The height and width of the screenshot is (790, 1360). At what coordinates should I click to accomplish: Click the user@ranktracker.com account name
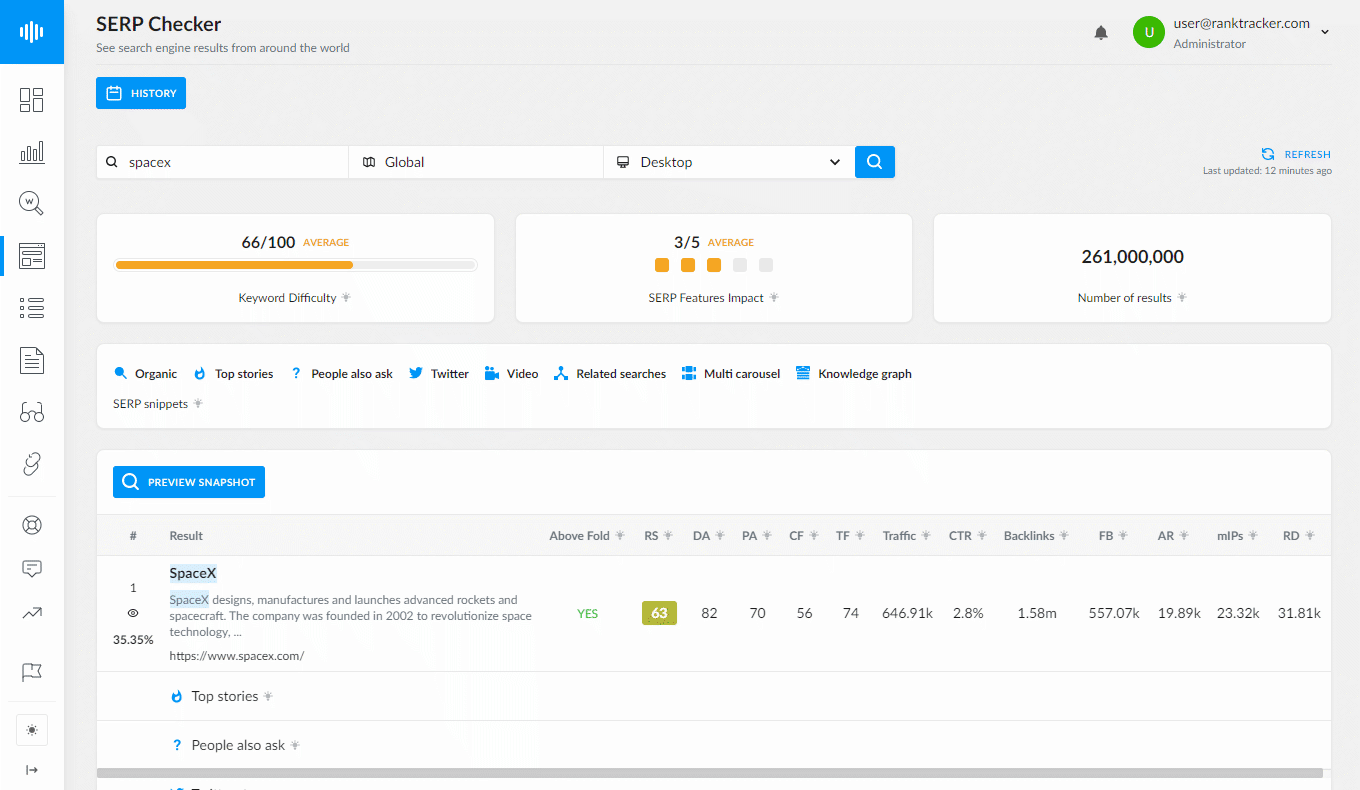(x=1241, y=24)
